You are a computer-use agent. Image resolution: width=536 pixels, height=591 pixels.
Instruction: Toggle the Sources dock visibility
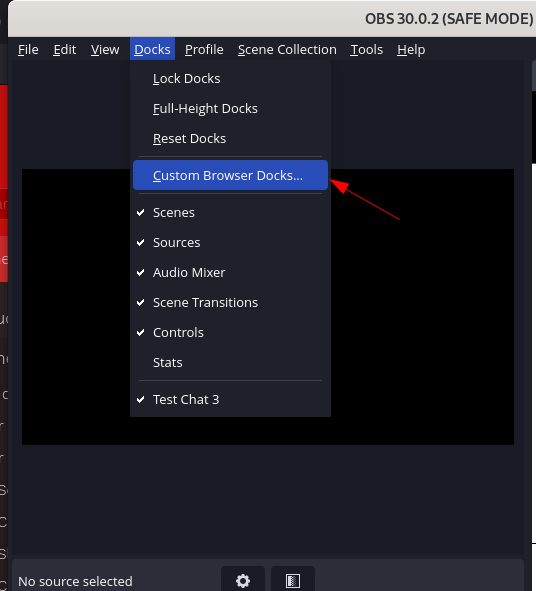230,243
